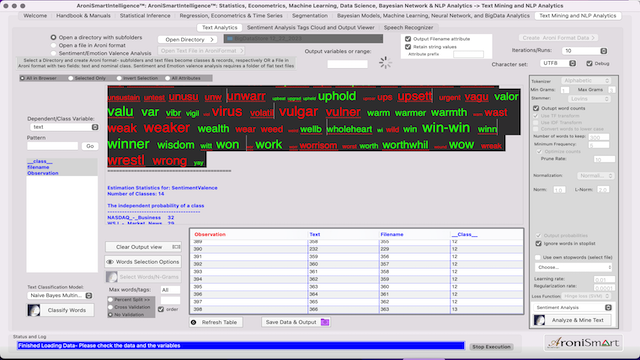Click the word 'vulgar' in tag cloud
Viewport: 640px width, 360px height.
(x=298, y=111)
